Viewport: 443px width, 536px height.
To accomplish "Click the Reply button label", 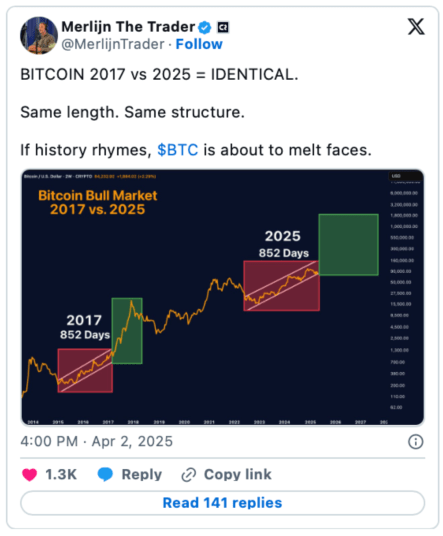I will click(142, 474).
